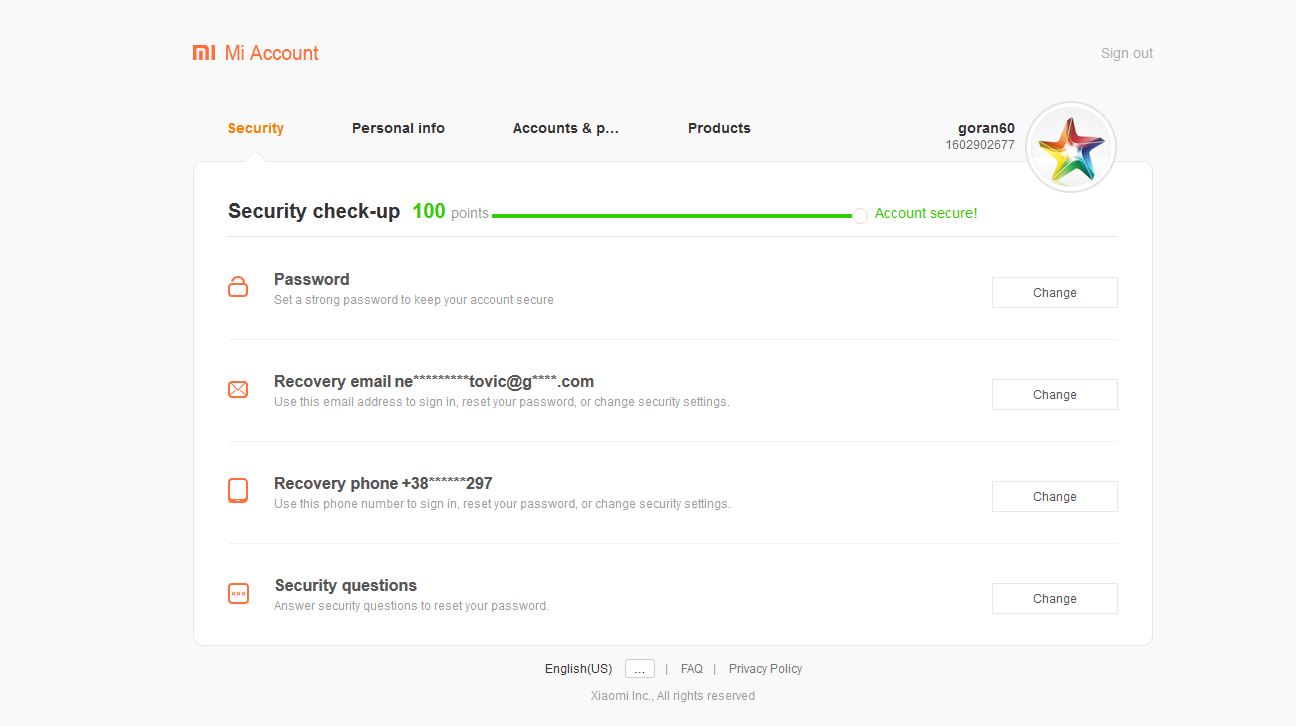Screen dimensions: 1296x726
Task: Open the Accounts & p... tab
Action: pos(566,128)
